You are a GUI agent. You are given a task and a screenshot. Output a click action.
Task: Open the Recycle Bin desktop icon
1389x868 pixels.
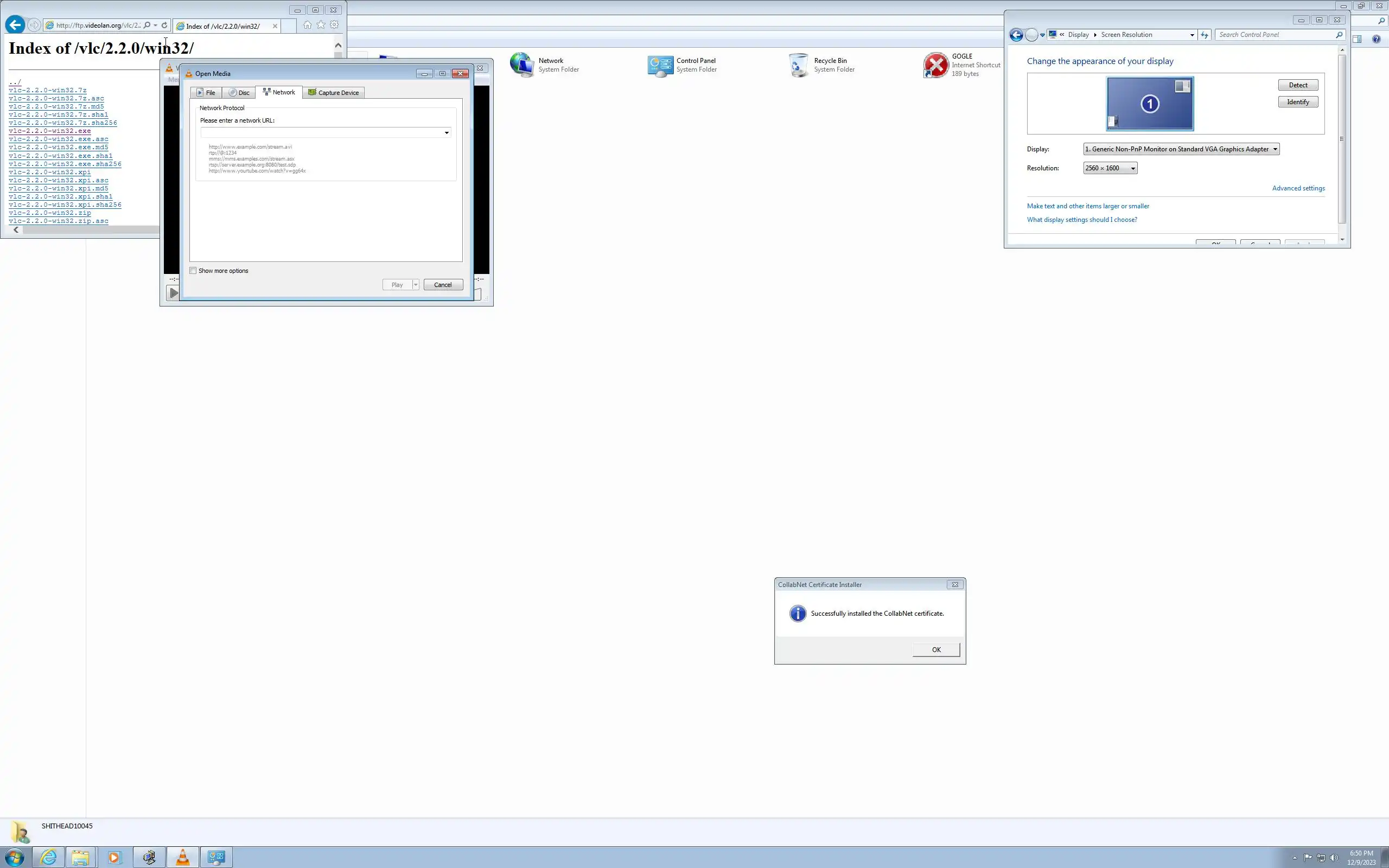click(x=798, y=65)
